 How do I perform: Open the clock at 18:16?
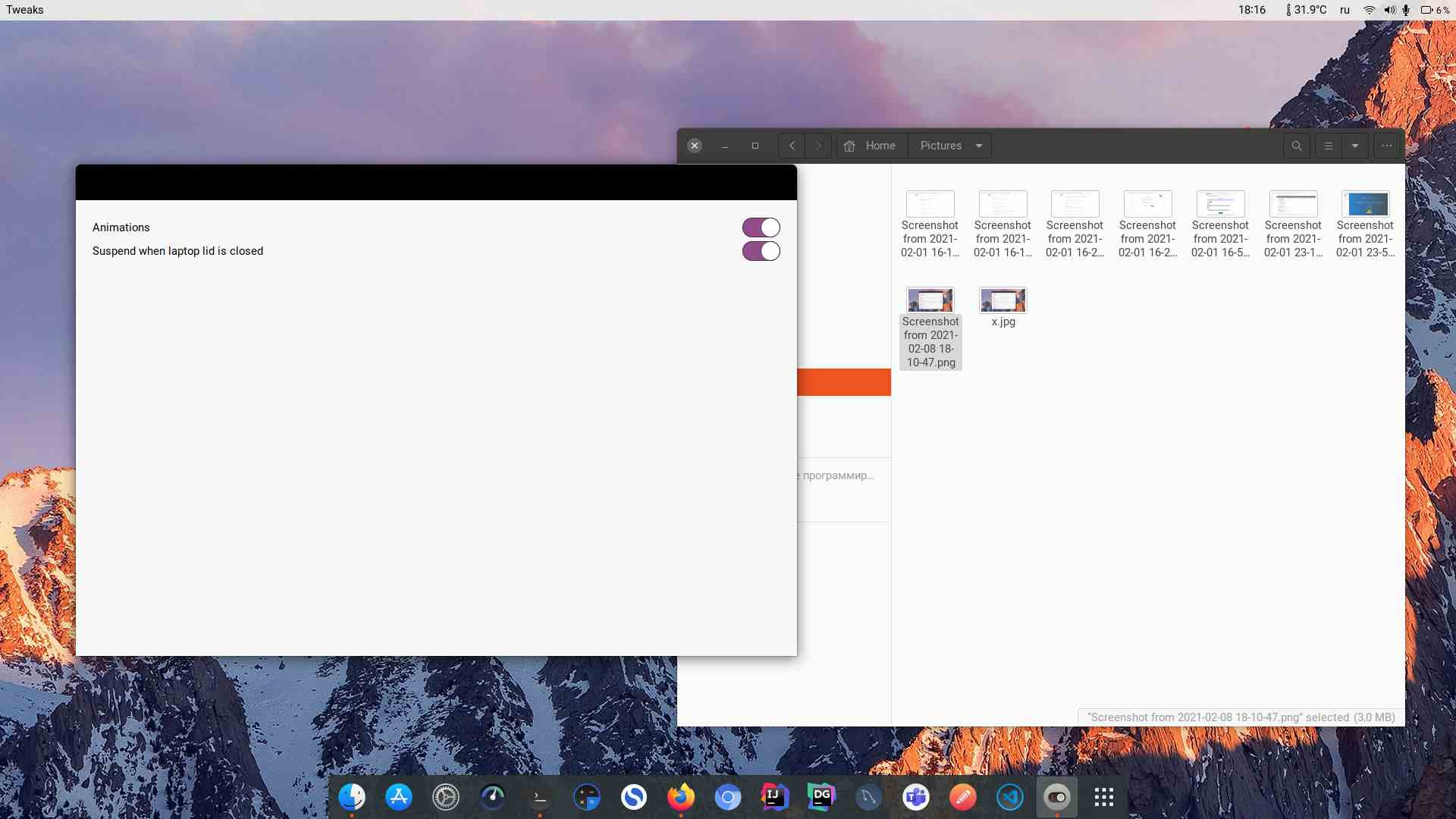[1252, 10]
